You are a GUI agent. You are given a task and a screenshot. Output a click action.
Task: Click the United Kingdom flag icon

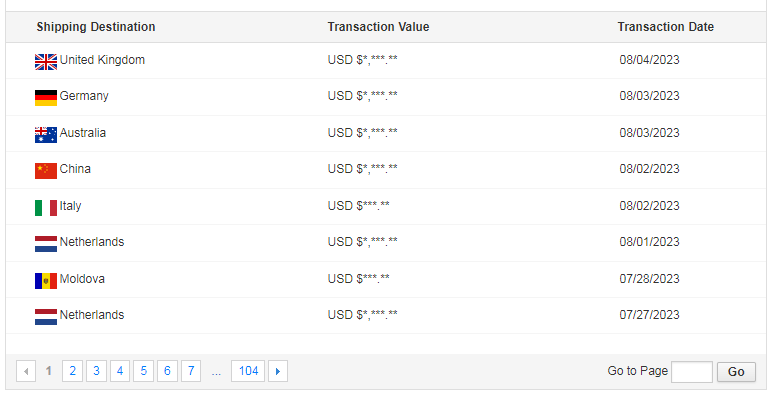click(46, 62)
